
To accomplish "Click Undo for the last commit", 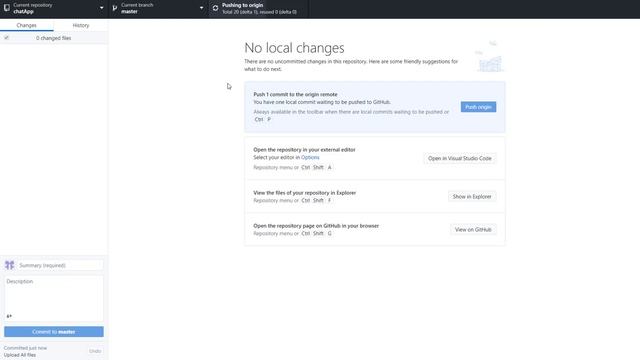I will point(95,351).
